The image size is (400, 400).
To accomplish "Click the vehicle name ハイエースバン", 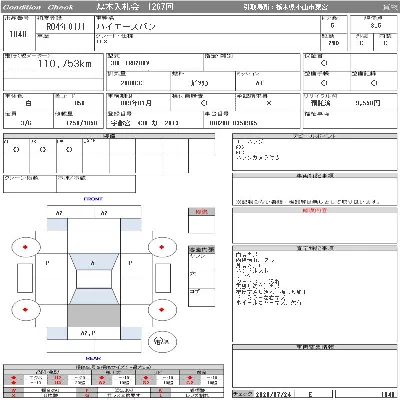I will click(x=126, y=26).
